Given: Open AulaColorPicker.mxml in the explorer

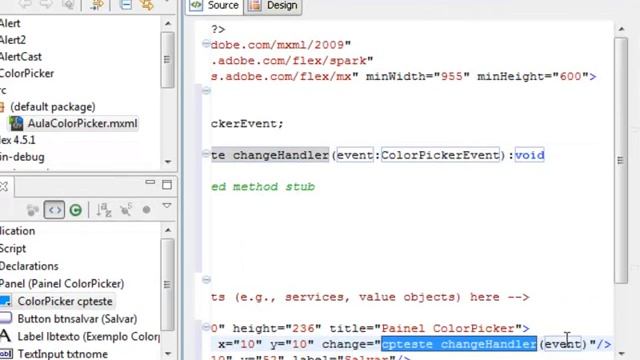Looking at the screenshot, I should [x=82, y=124].
